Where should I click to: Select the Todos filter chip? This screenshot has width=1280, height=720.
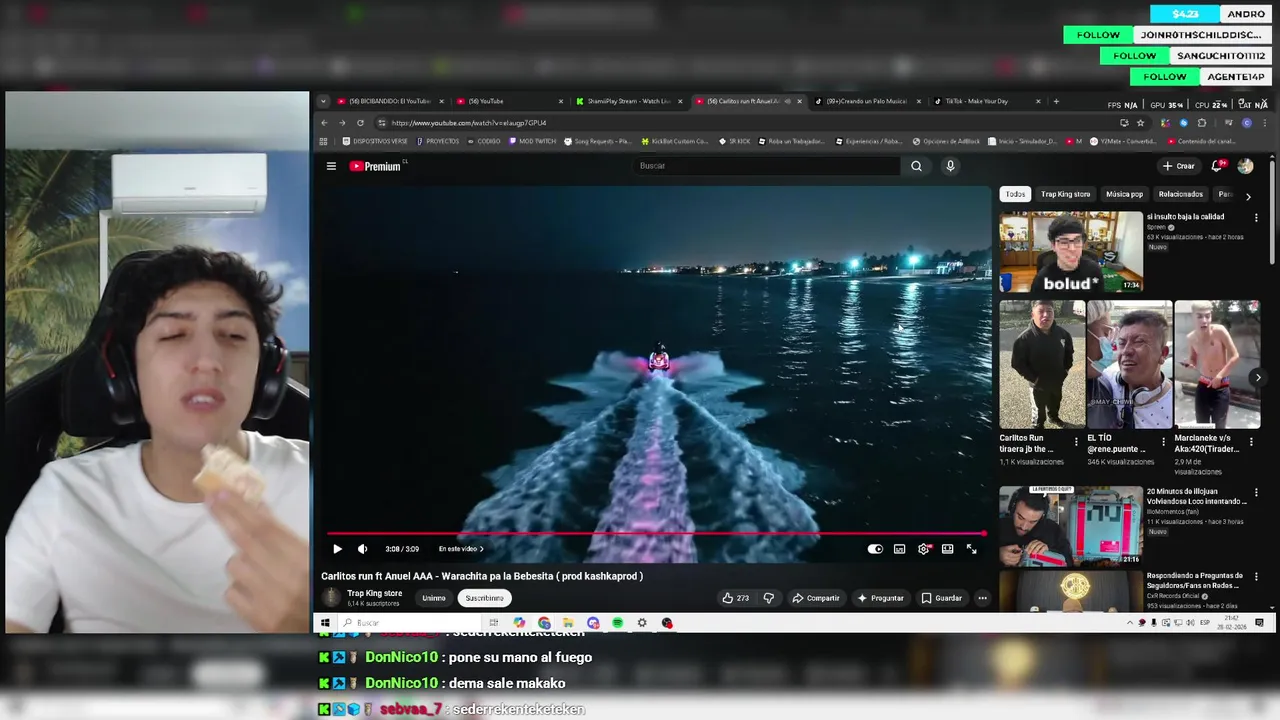tap(1015, 194)
